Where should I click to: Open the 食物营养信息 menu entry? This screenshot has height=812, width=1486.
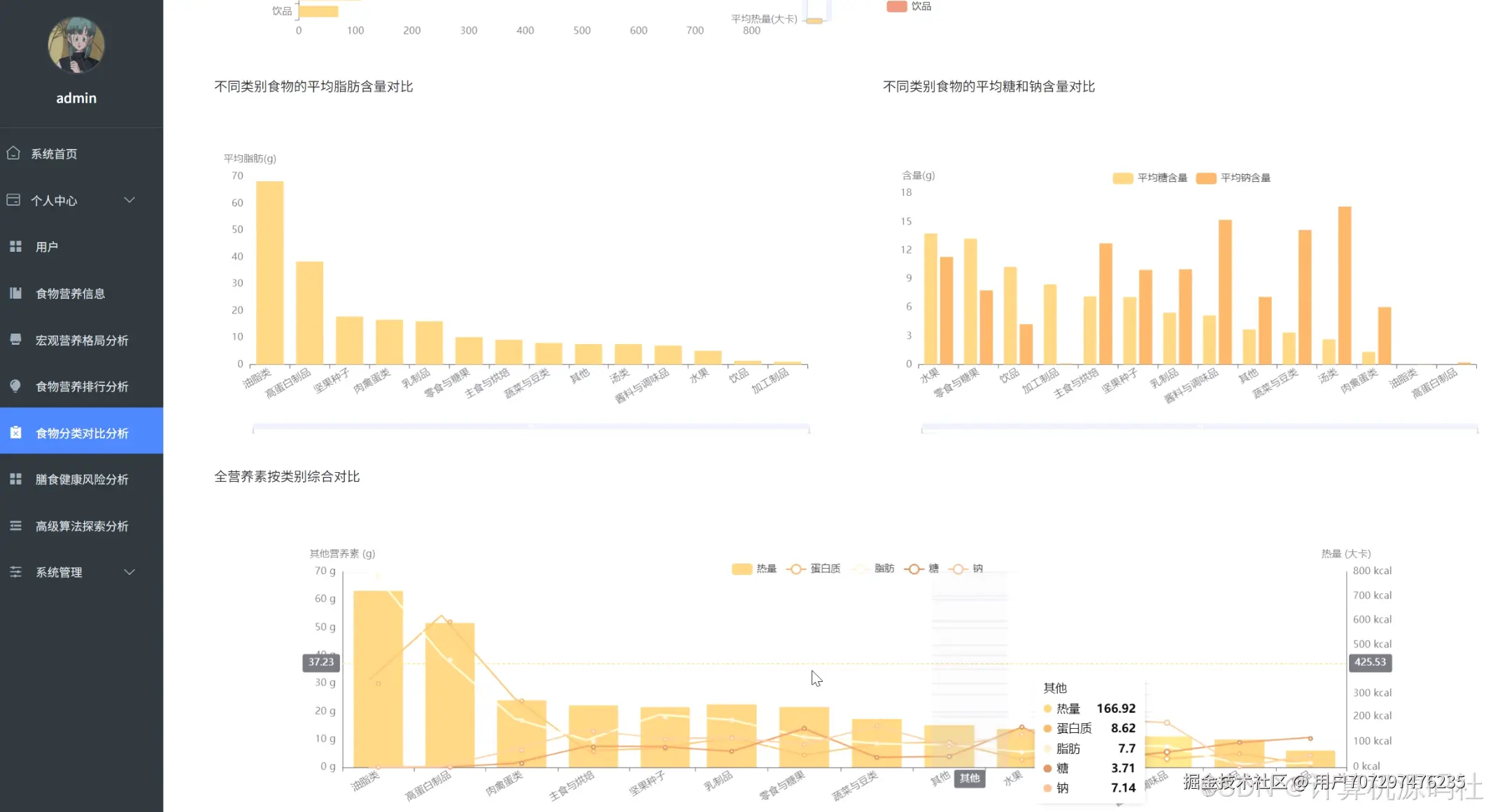click(x=70, y=293)
